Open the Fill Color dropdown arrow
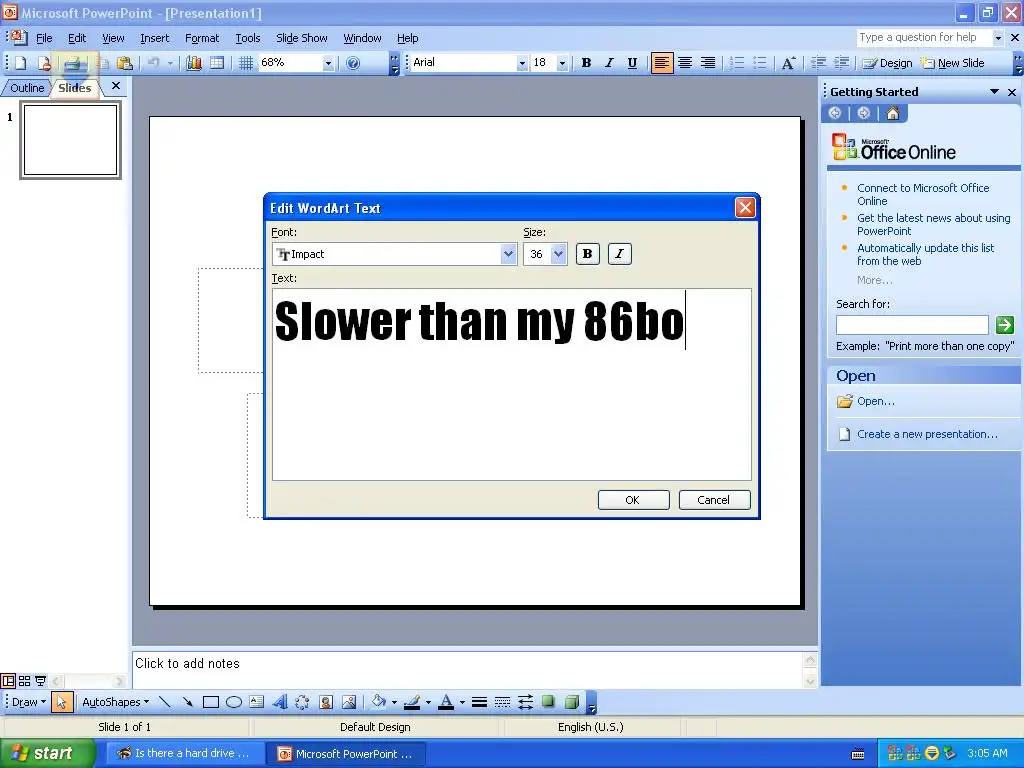The height and width of the screenshot is (768, 1024). (x=394, y=702)
